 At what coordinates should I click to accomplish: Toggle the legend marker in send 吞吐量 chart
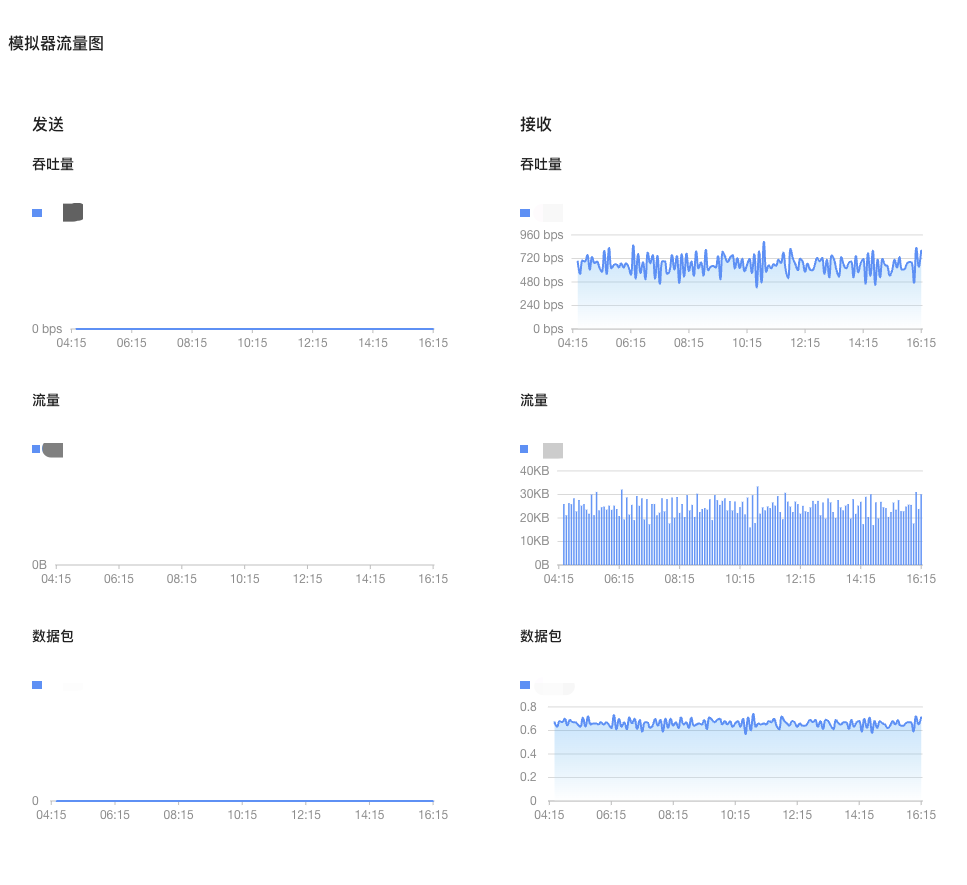[37, 213]
